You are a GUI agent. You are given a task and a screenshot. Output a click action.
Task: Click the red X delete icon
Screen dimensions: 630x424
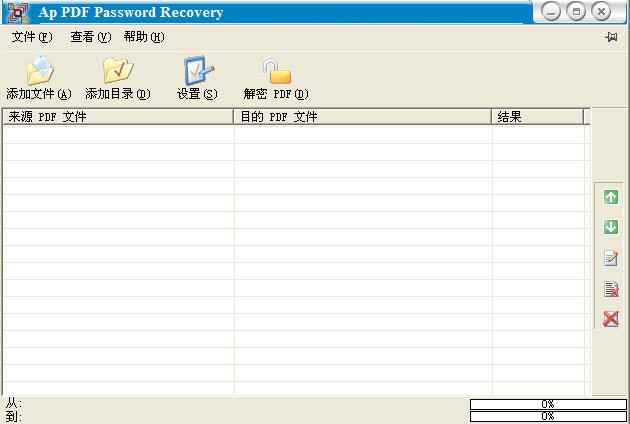coord(611,319)
